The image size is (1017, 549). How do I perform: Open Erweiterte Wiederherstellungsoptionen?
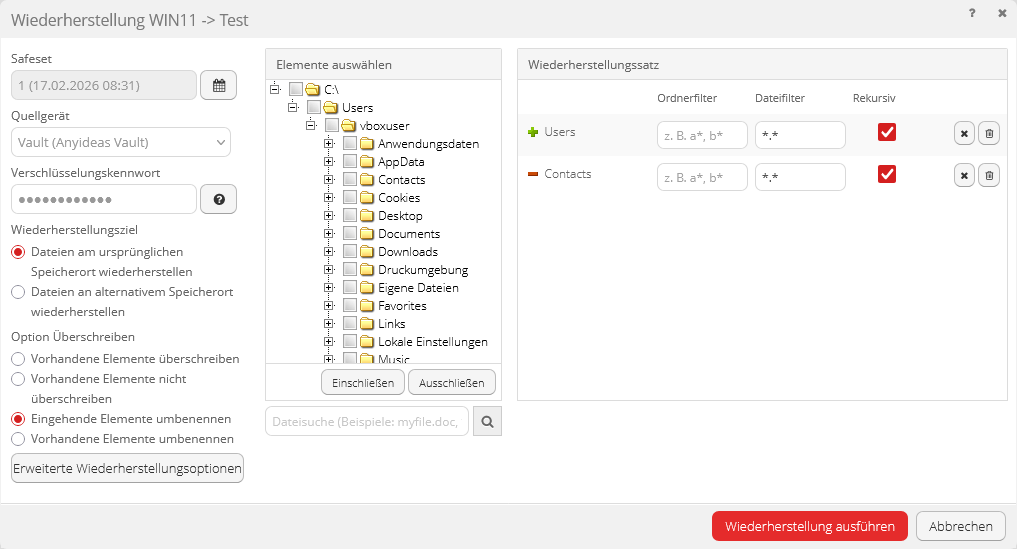pyautogui.click(x=127, y=469)
